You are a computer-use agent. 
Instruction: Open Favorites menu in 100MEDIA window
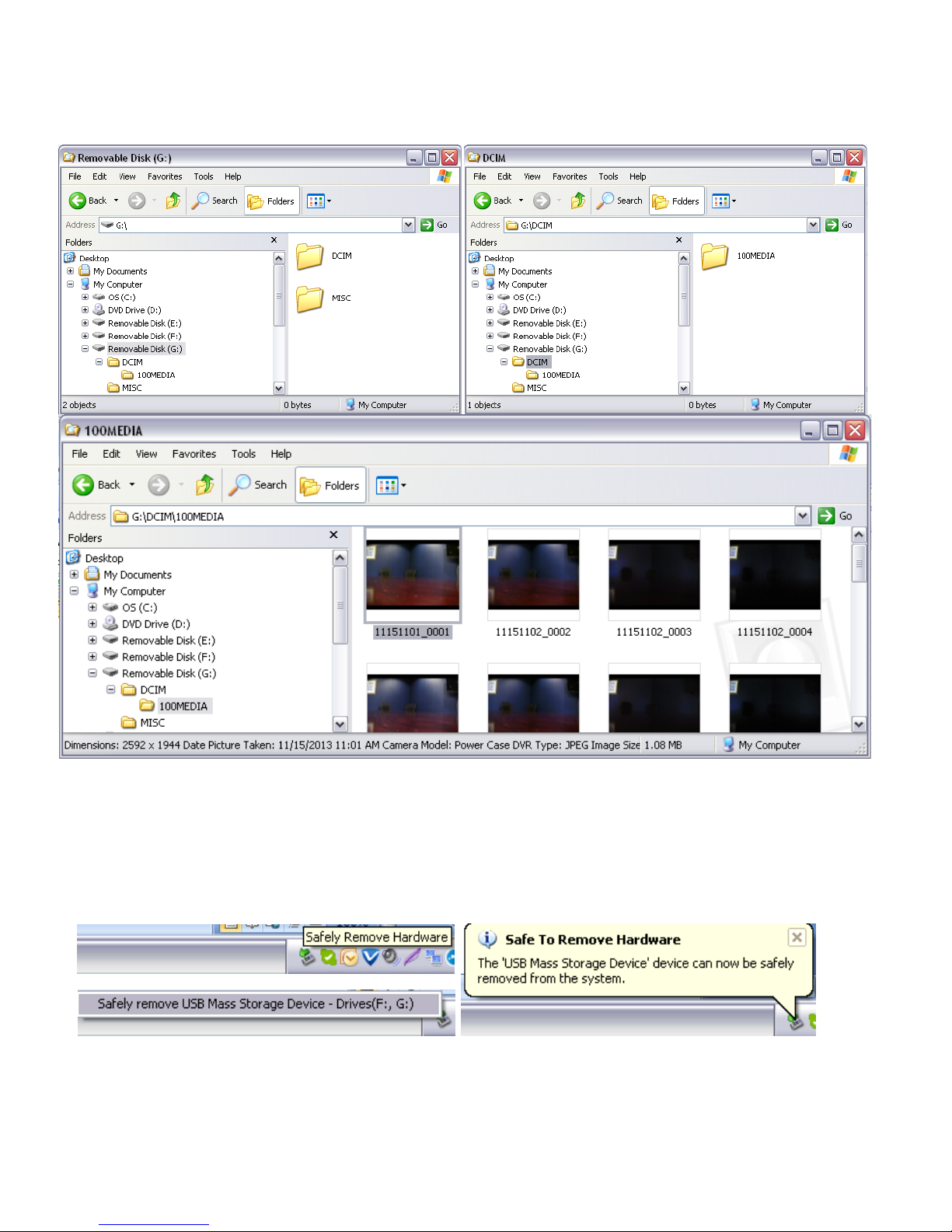tap(194, 454)
